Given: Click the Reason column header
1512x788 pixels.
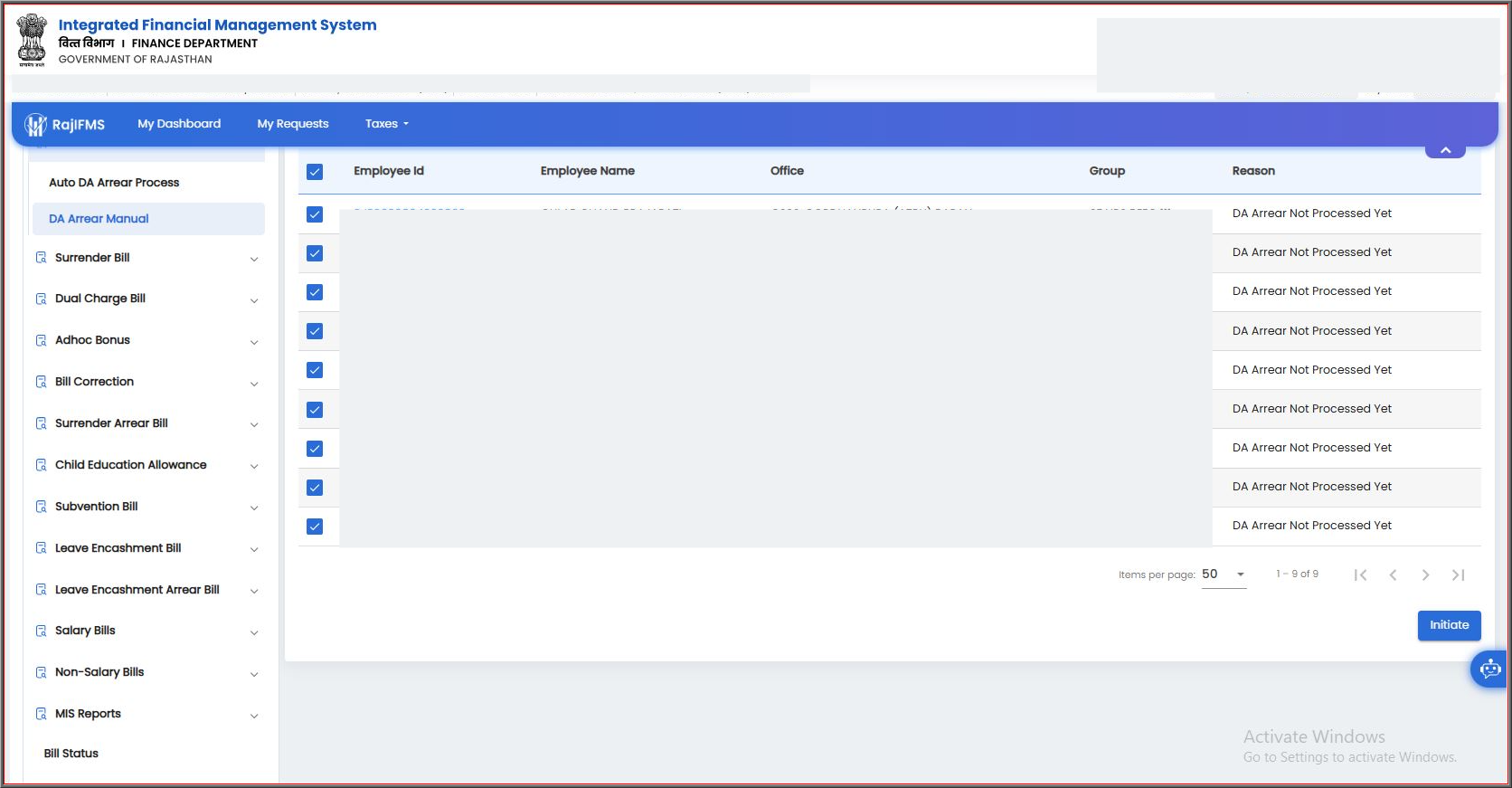Looking at the screenshot, I should pos(1253,171).
